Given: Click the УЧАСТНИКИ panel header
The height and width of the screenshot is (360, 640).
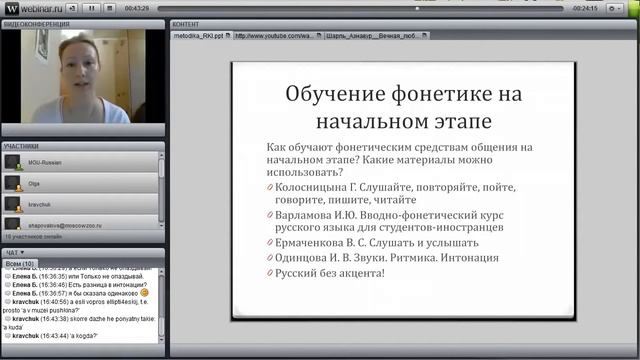Looking at the screenshot, I should (x=83, y=146).
